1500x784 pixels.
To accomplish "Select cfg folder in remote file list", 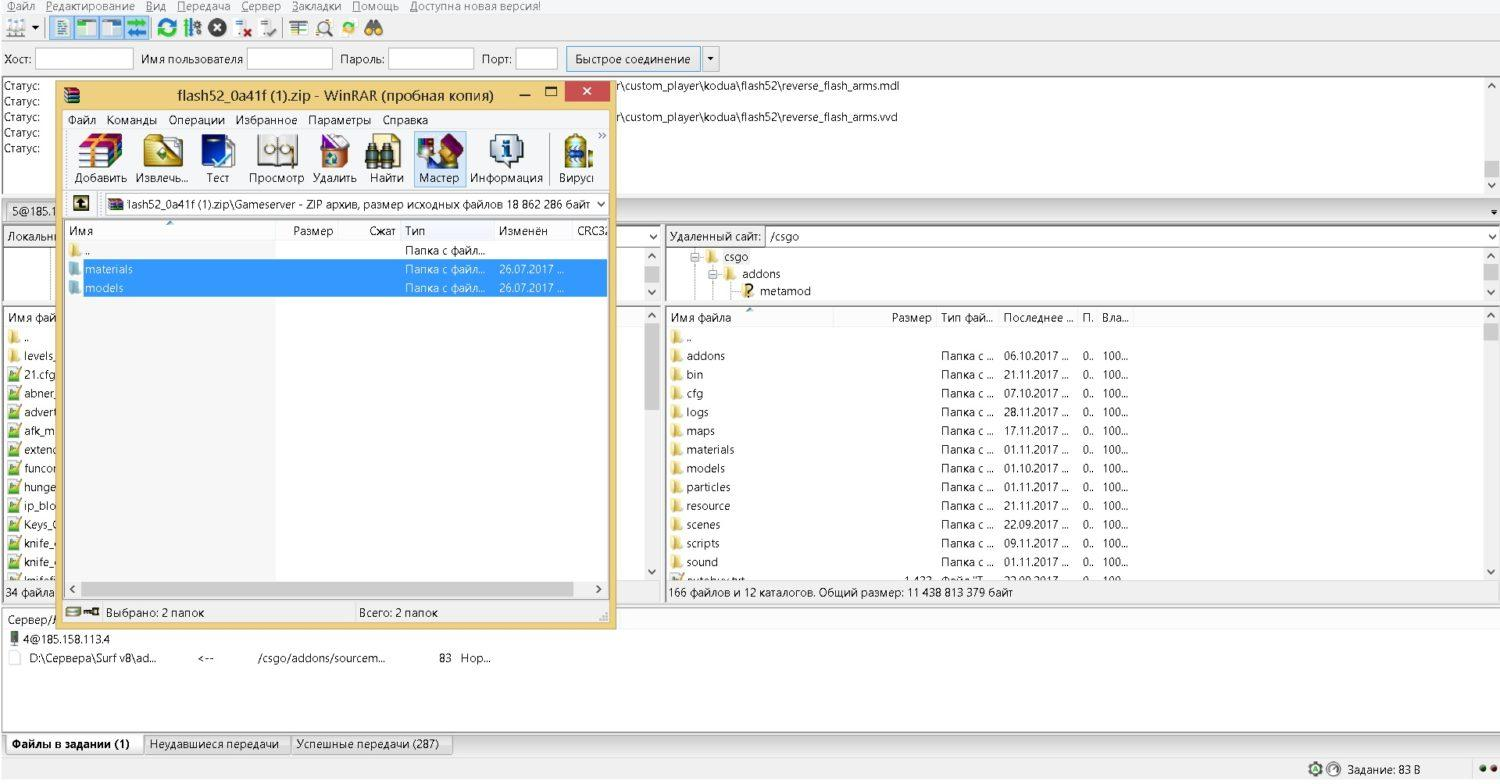I will 694,393.
